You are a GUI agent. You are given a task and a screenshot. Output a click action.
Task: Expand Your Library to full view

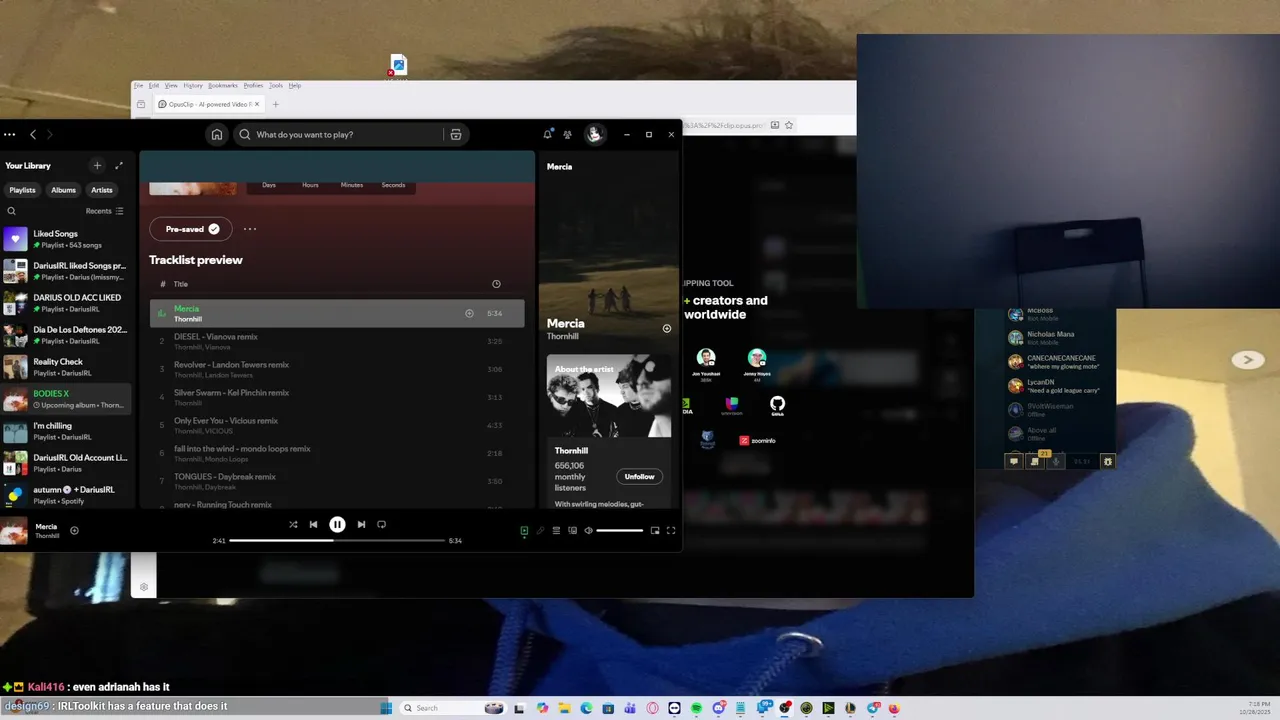(119, 166)
